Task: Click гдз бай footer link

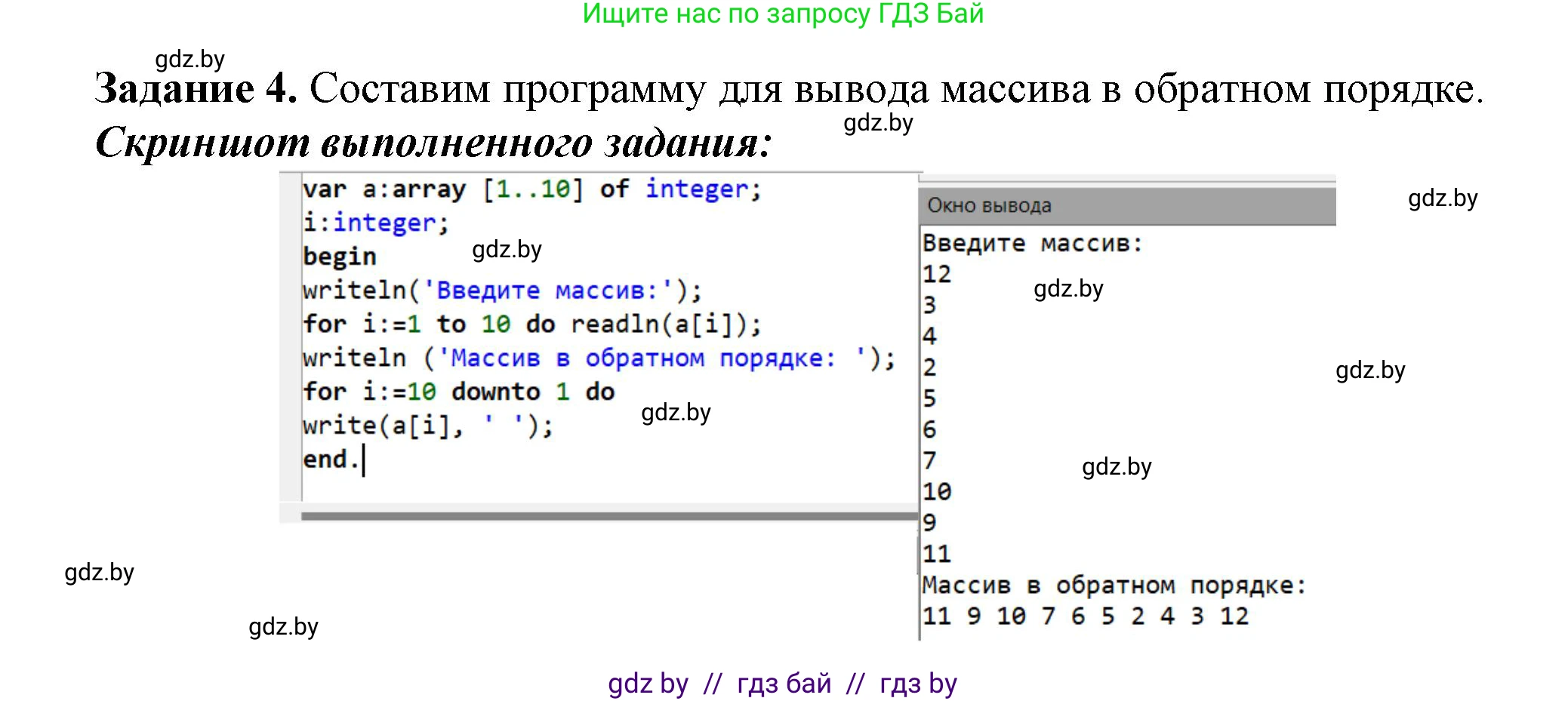Action: click(x=781, y=684)
